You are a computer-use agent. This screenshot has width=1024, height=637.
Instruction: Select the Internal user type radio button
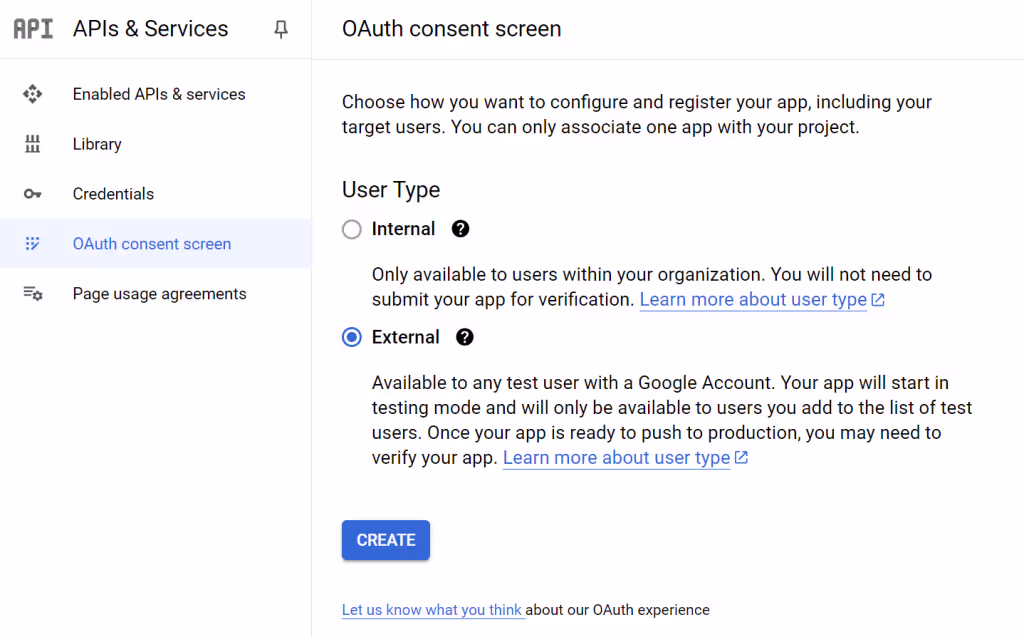(351, 229)
